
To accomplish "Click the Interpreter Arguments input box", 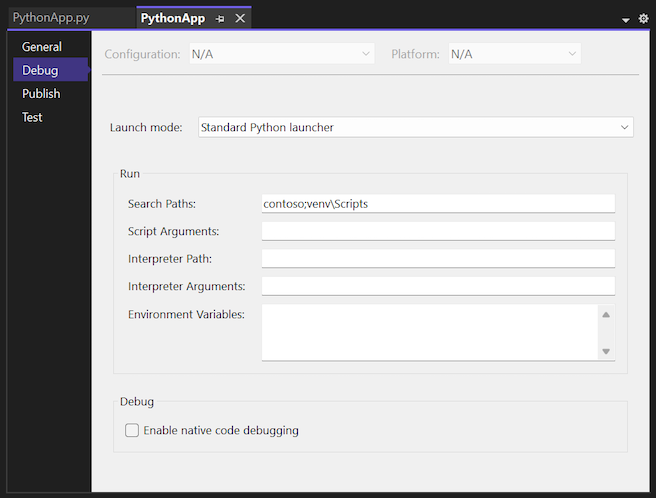I will (438, 287).
